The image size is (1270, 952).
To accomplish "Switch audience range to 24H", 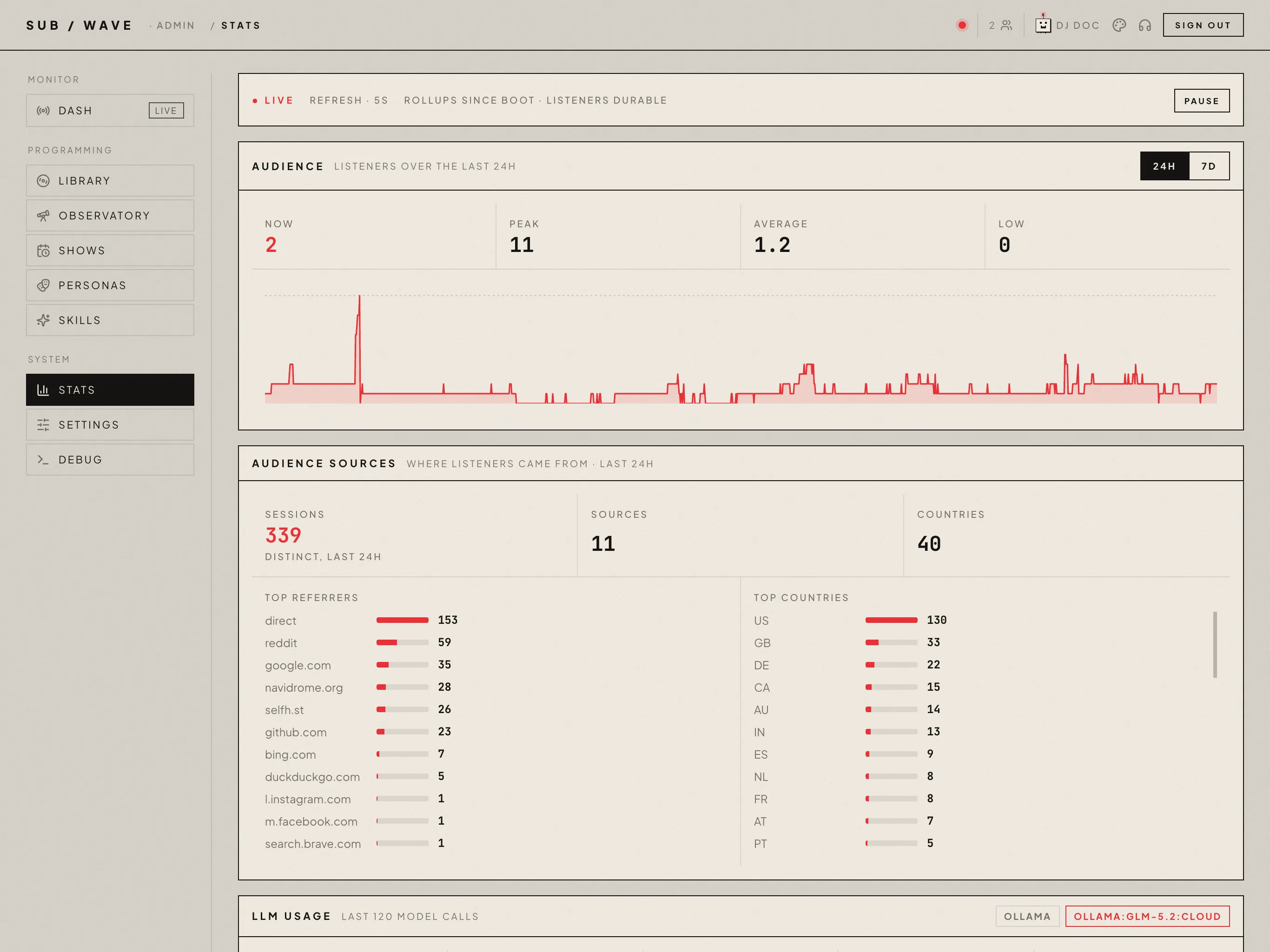I will coord(1164,166).
